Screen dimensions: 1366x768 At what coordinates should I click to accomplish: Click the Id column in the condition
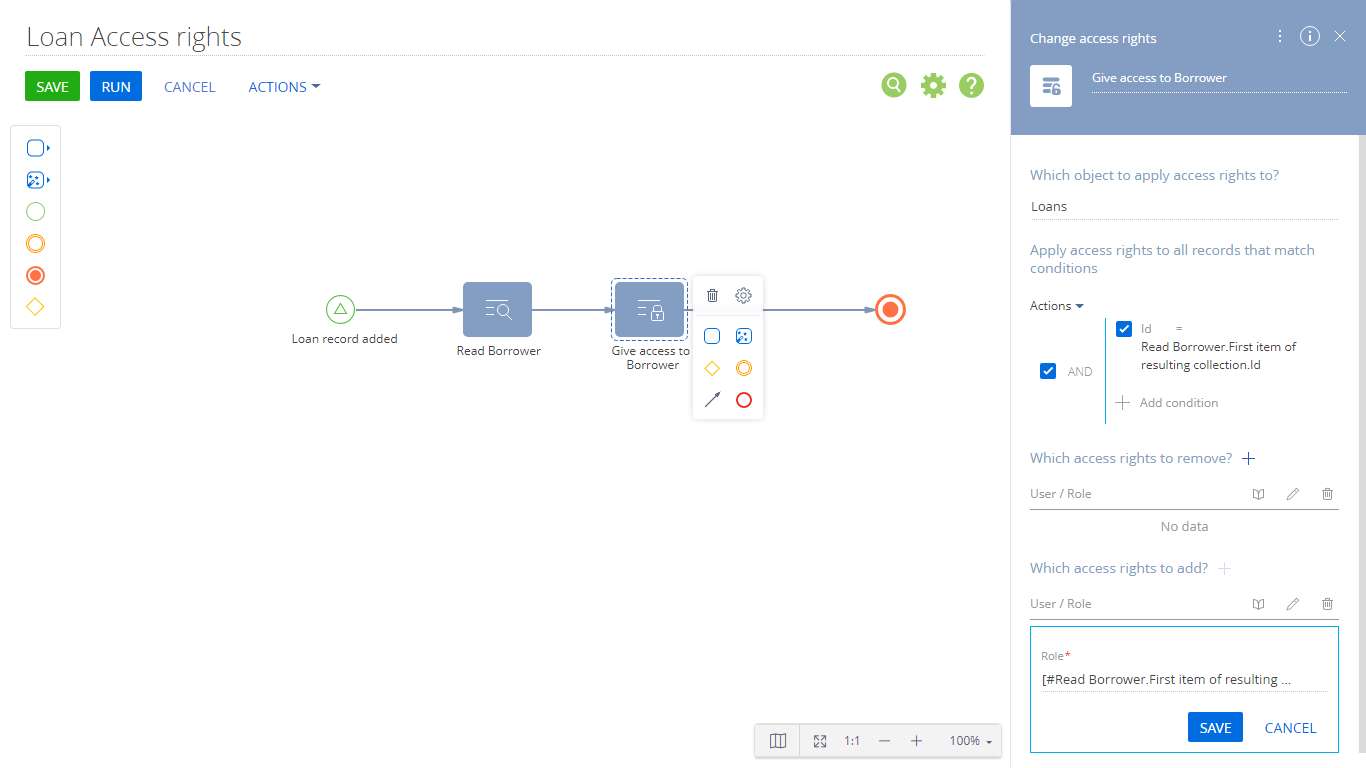click(1146, 328)
